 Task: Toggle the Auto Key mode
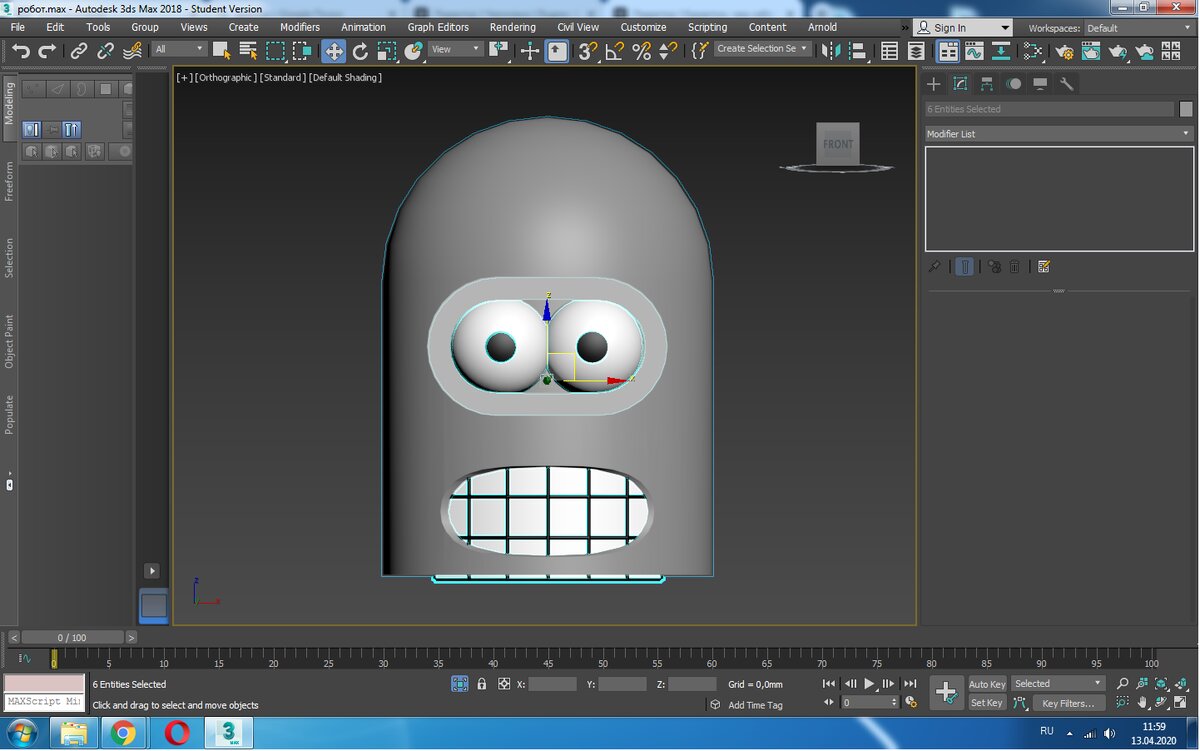987,684
